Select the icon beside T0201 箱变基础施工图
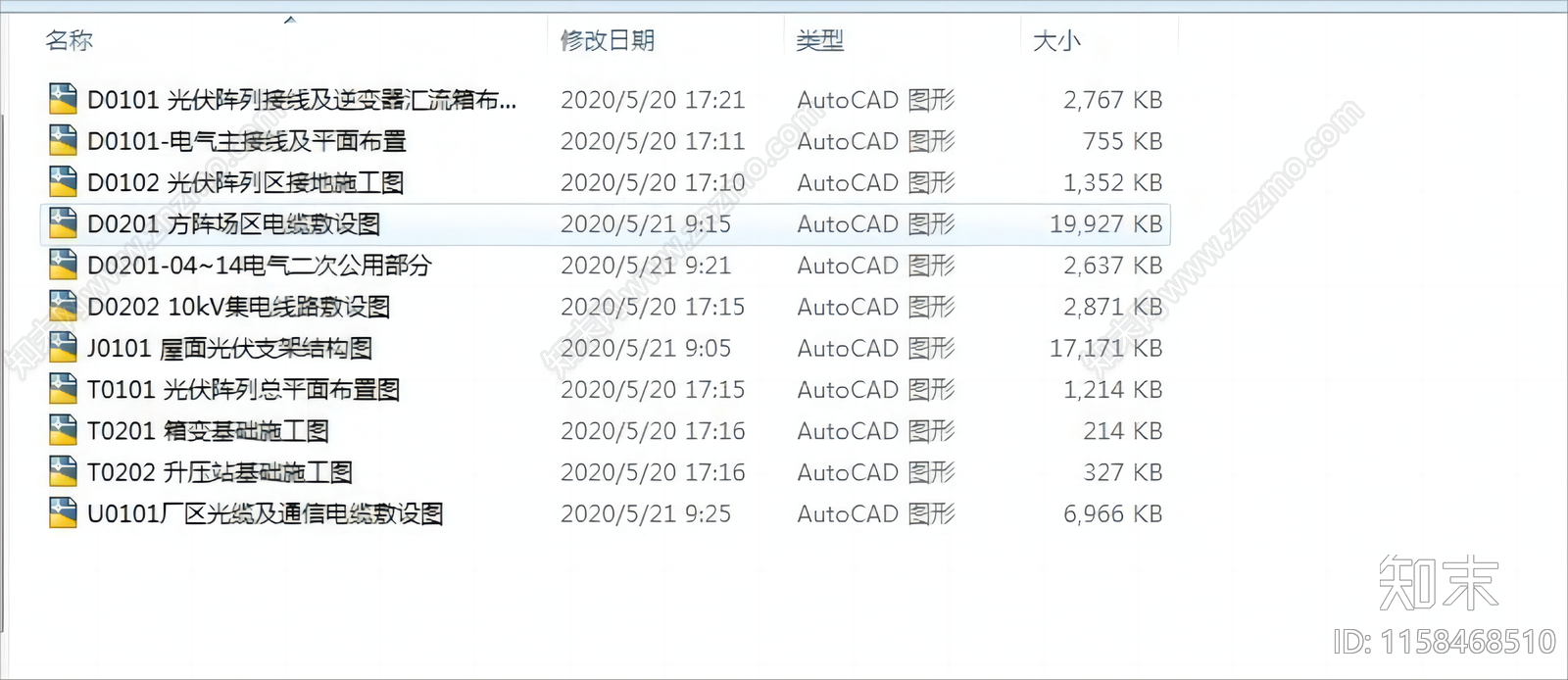The image size is (1568, 680). 63,430
